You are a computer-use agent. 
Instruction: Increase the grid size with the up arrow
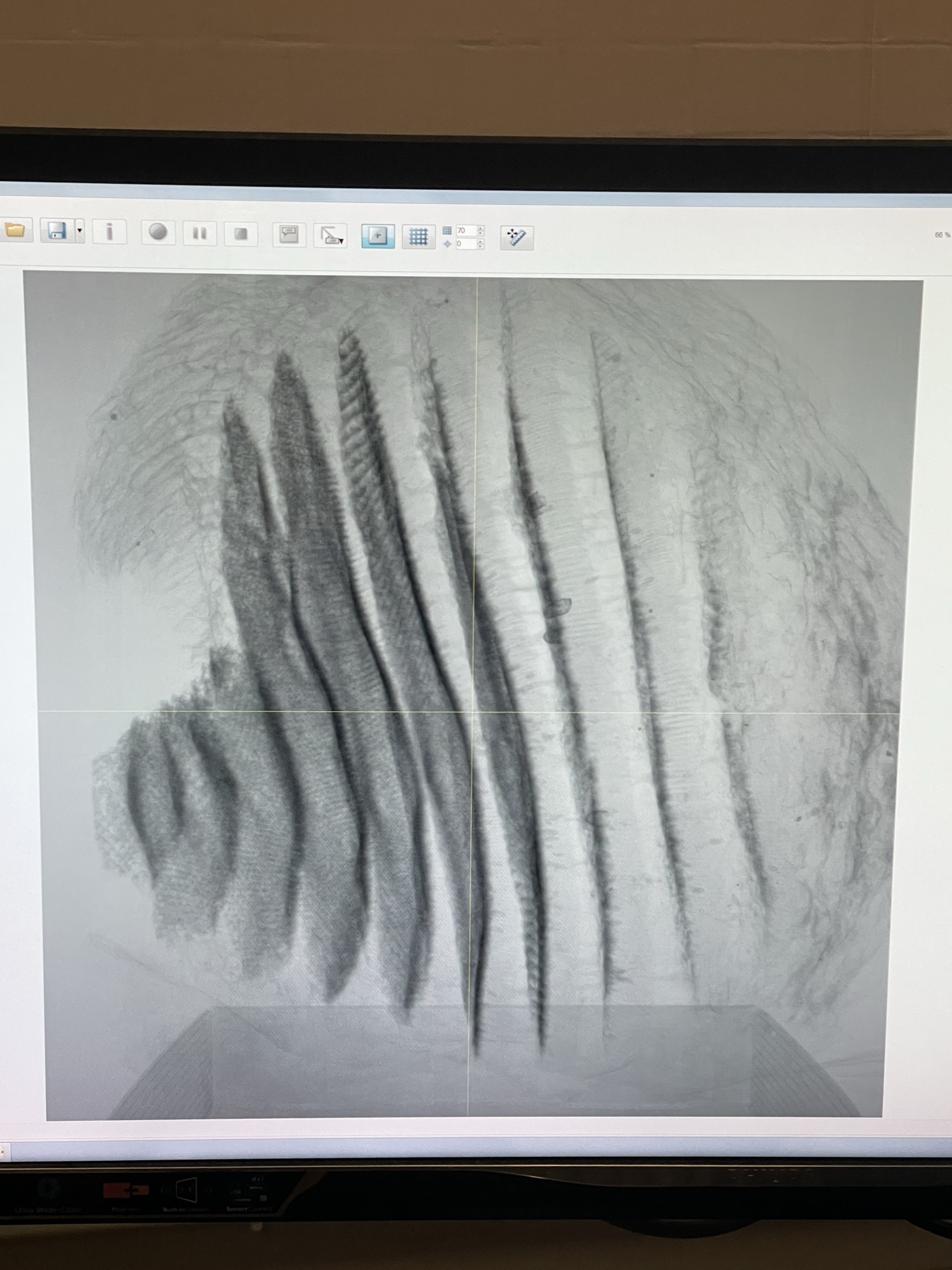point(480,228)
